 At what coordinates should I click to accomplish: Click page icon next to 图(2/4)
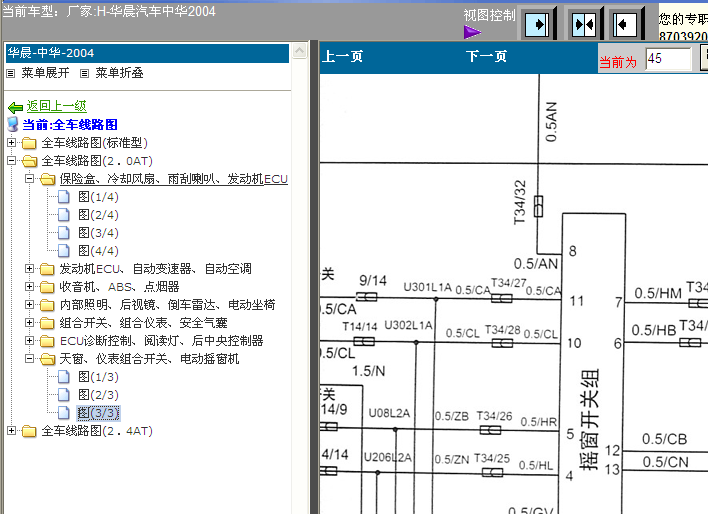click(64, 215)
